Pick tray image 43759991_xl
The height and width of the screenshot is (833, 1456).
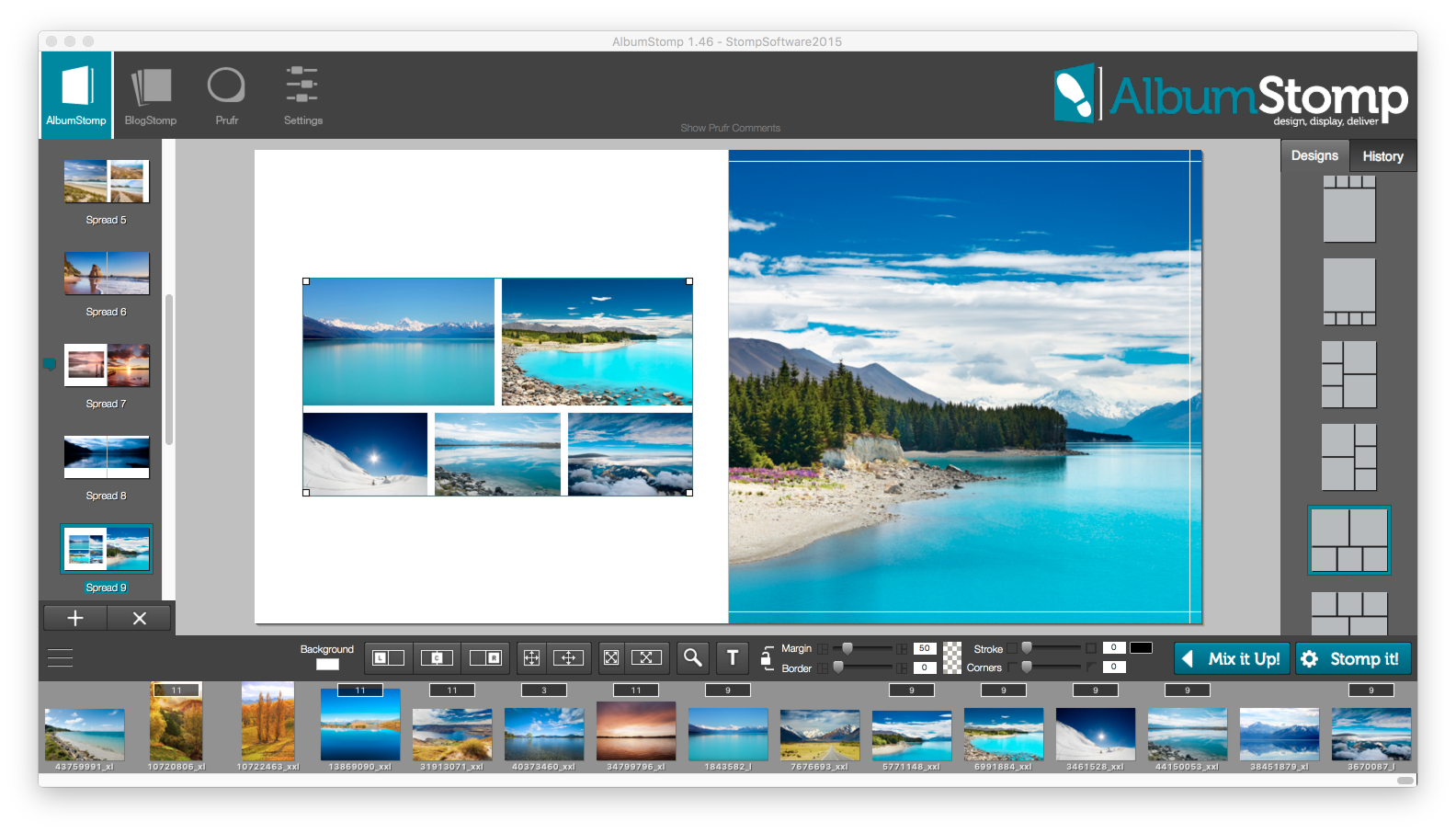(85, 734)
